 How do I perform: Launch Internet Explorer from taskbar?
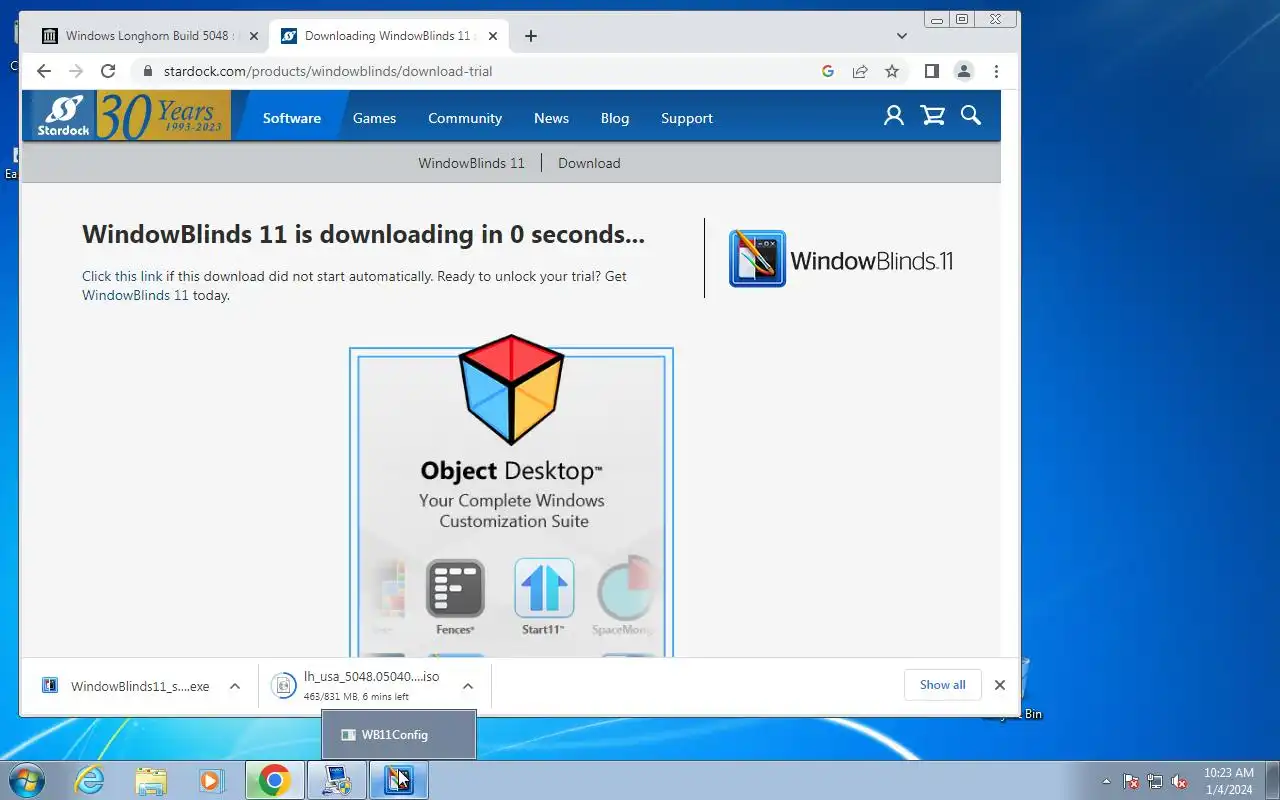90,780
